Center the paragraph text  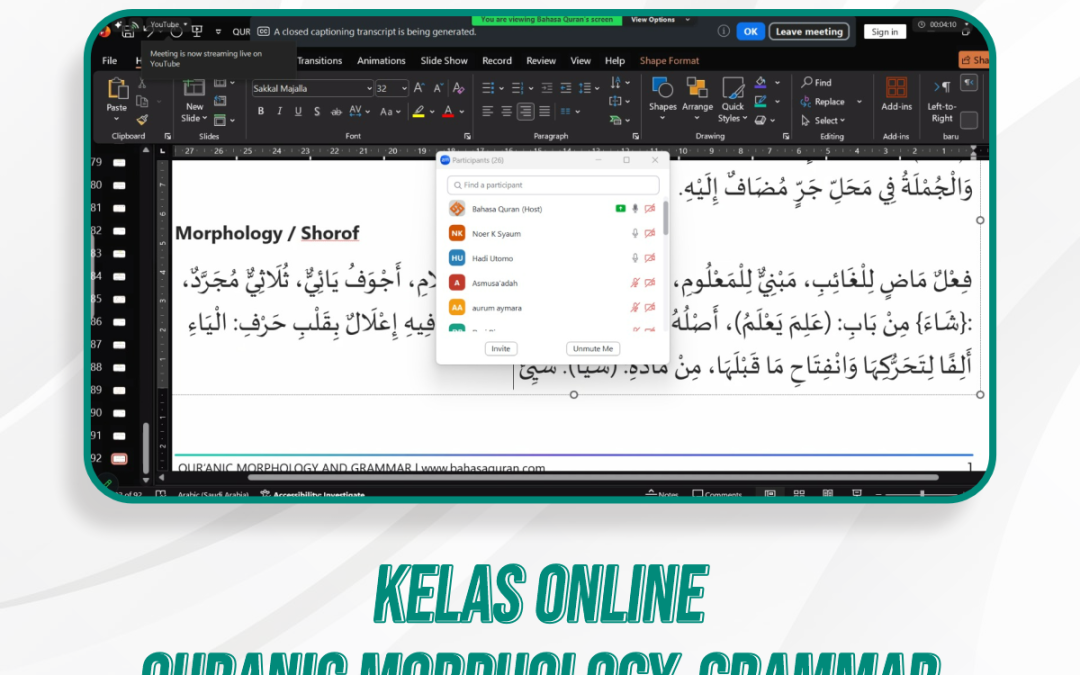point(506,111)
